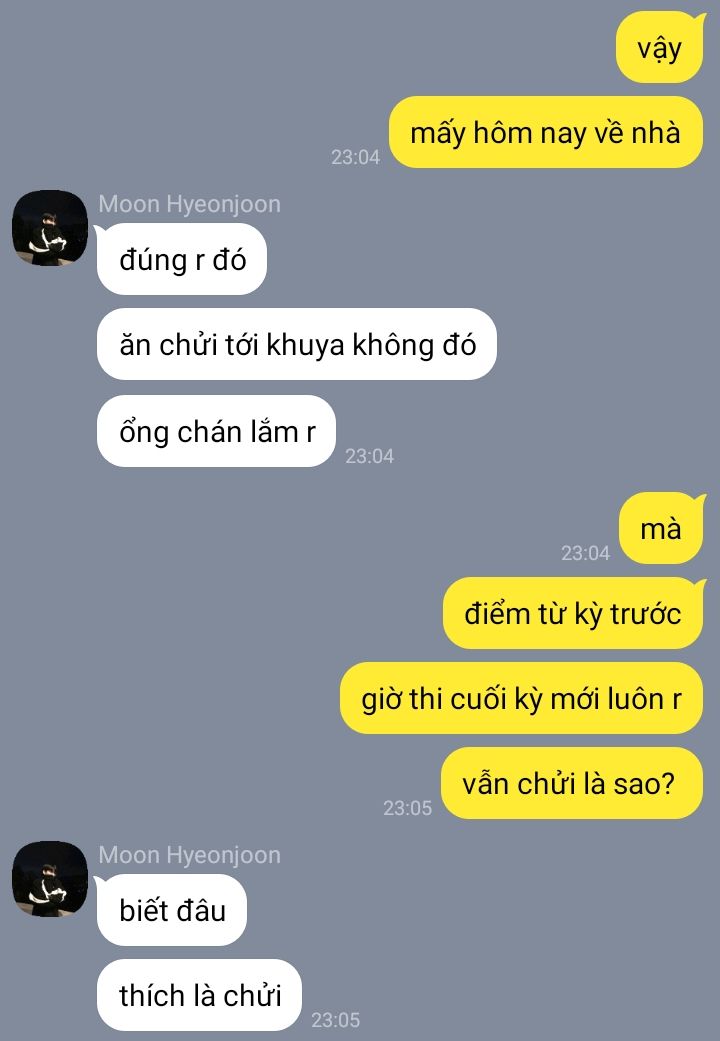Tap the first Moon Hyeonjoon sender name

point(189,204)
